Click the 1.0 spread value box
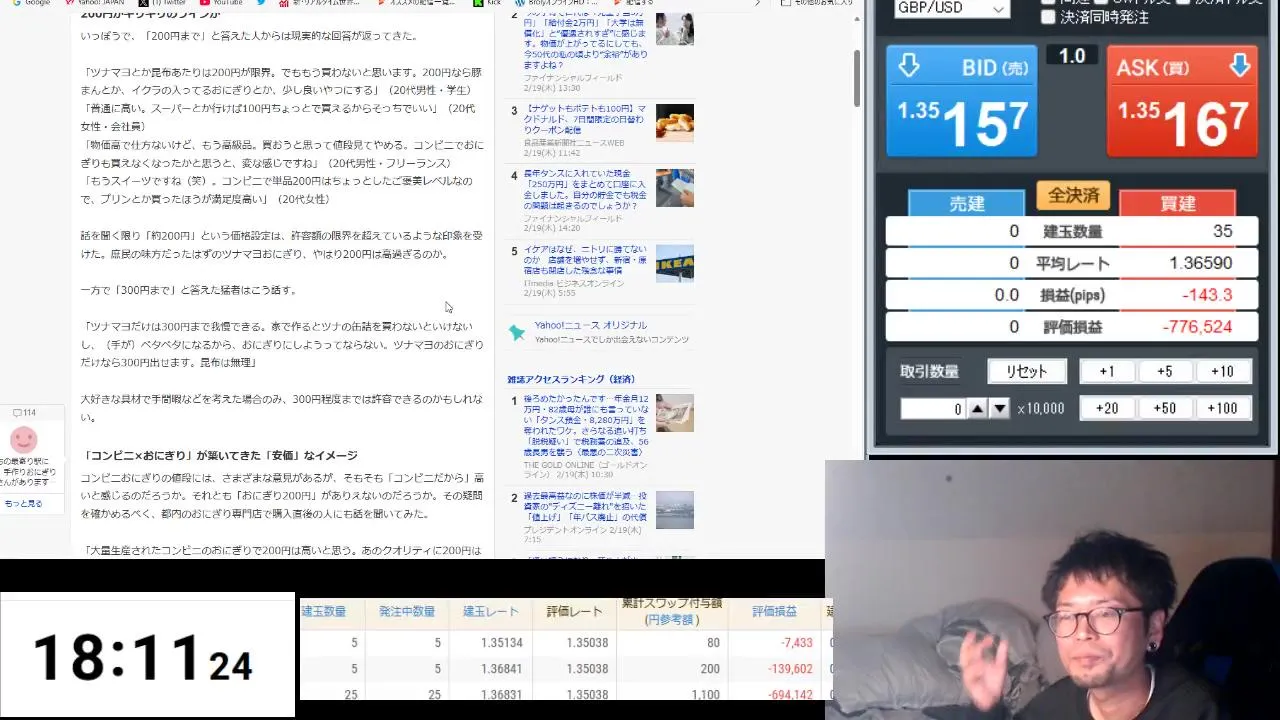The height and width of the screenshot is (720, 1280). [1072, 56]
